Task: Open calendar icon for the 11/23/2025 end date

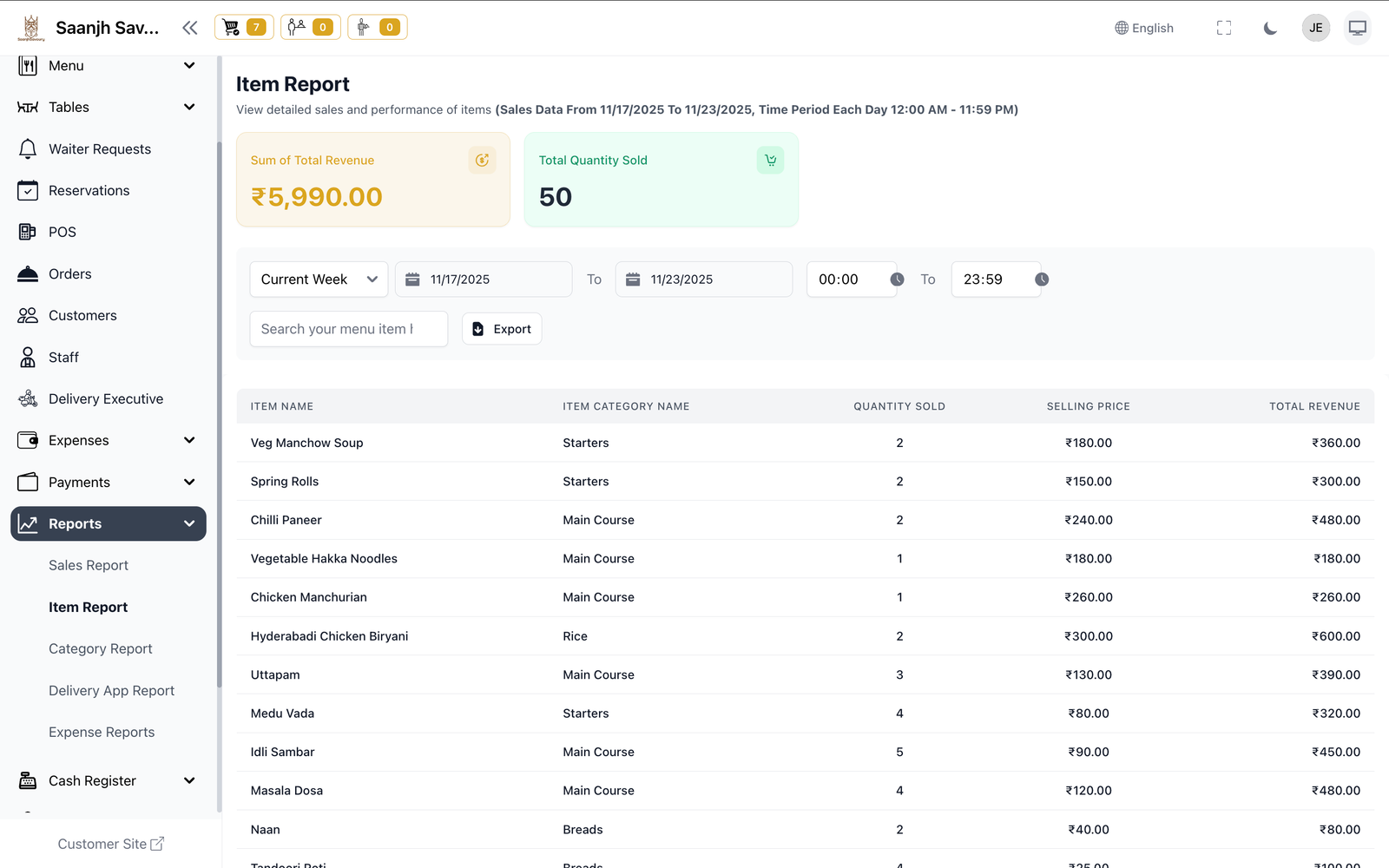Action: [x=633, y=279]
